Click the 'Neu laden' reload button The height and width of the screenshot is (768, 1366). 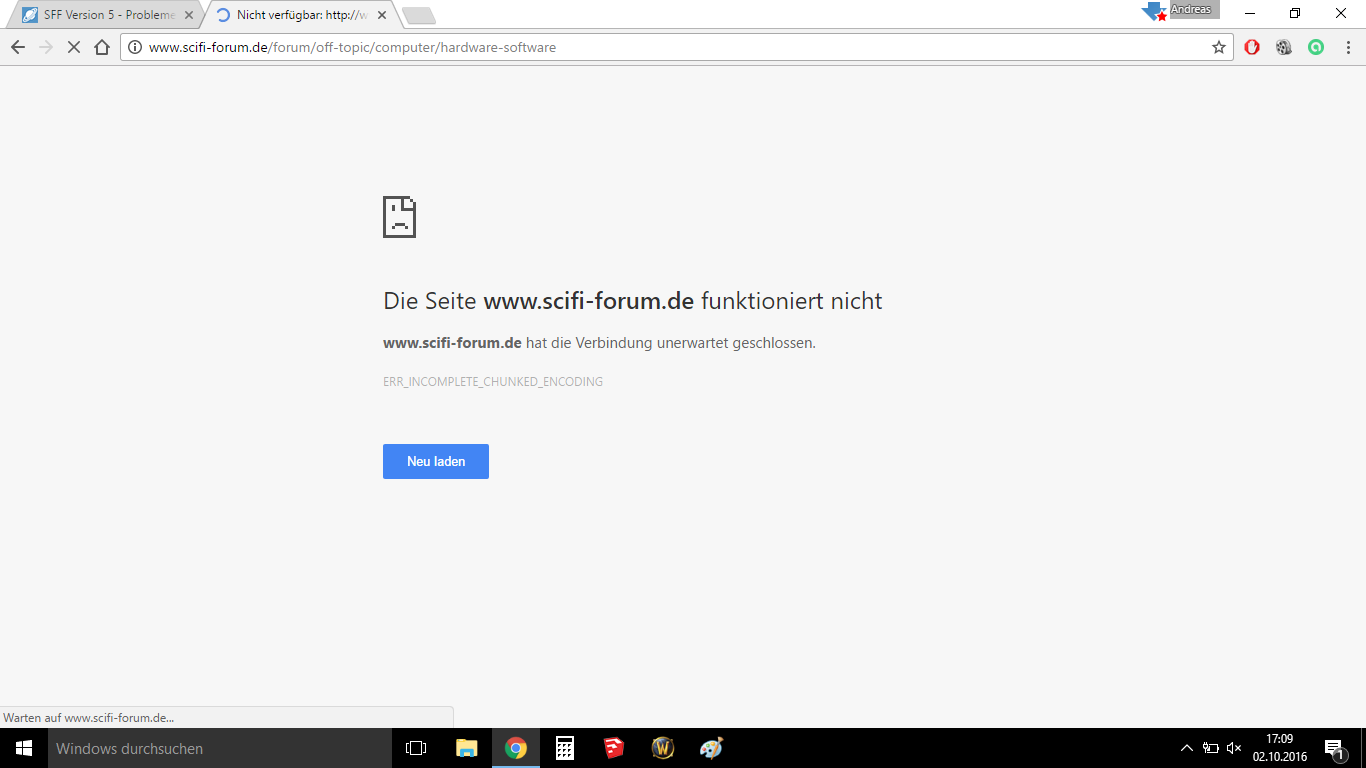tap(435, 461)
